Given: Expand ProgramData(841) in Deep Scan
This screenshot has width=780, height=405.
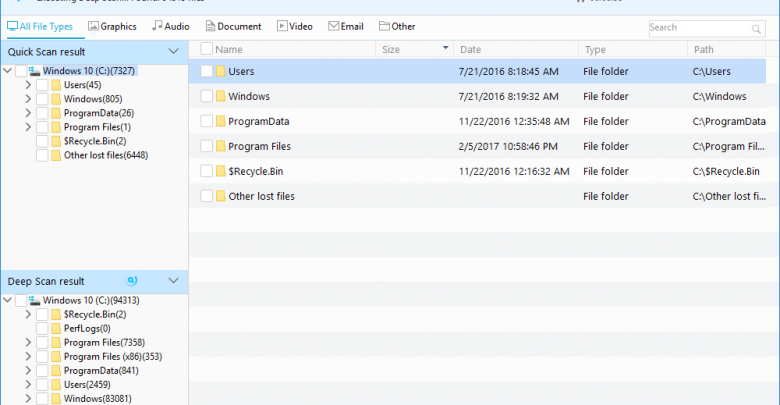Looking at the screenshot, I should point(28,370).
